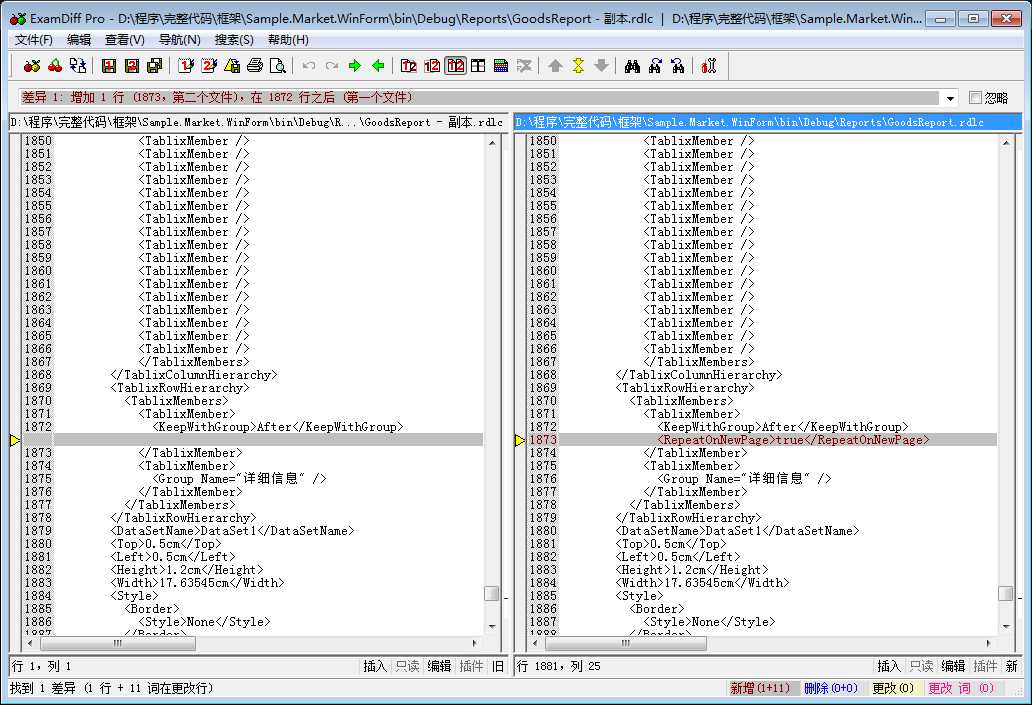
Task: Click the compare files cherry icon
Action: 32,66
